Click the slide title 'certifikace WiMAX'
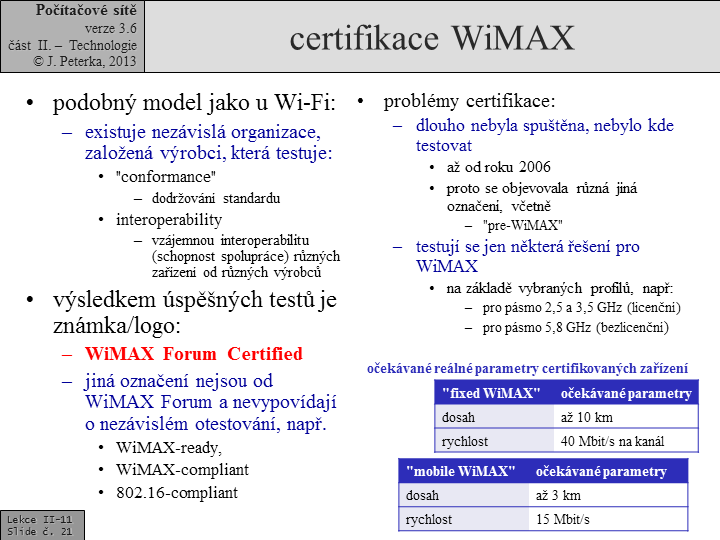This screenshot has height=540, width=720. click(432, 38)
